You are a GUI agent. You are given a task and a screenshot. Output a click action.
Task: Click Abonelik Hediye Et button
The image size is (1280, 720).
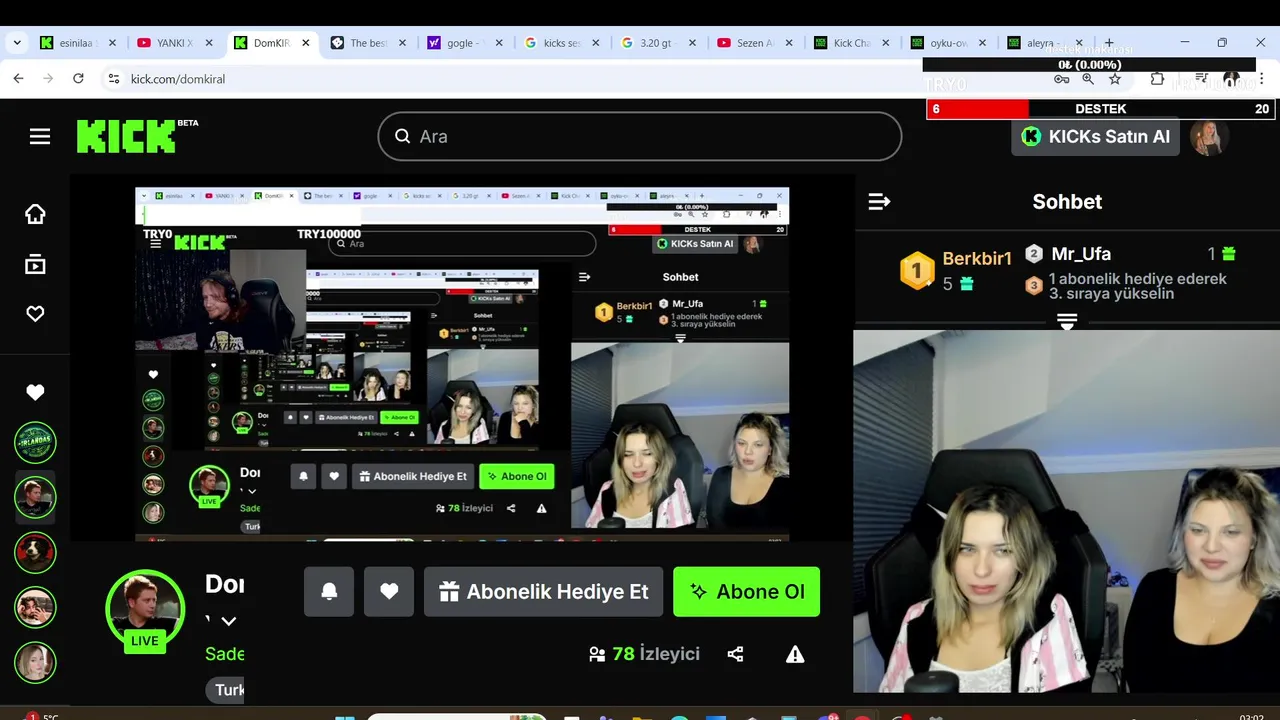[543, 592]
